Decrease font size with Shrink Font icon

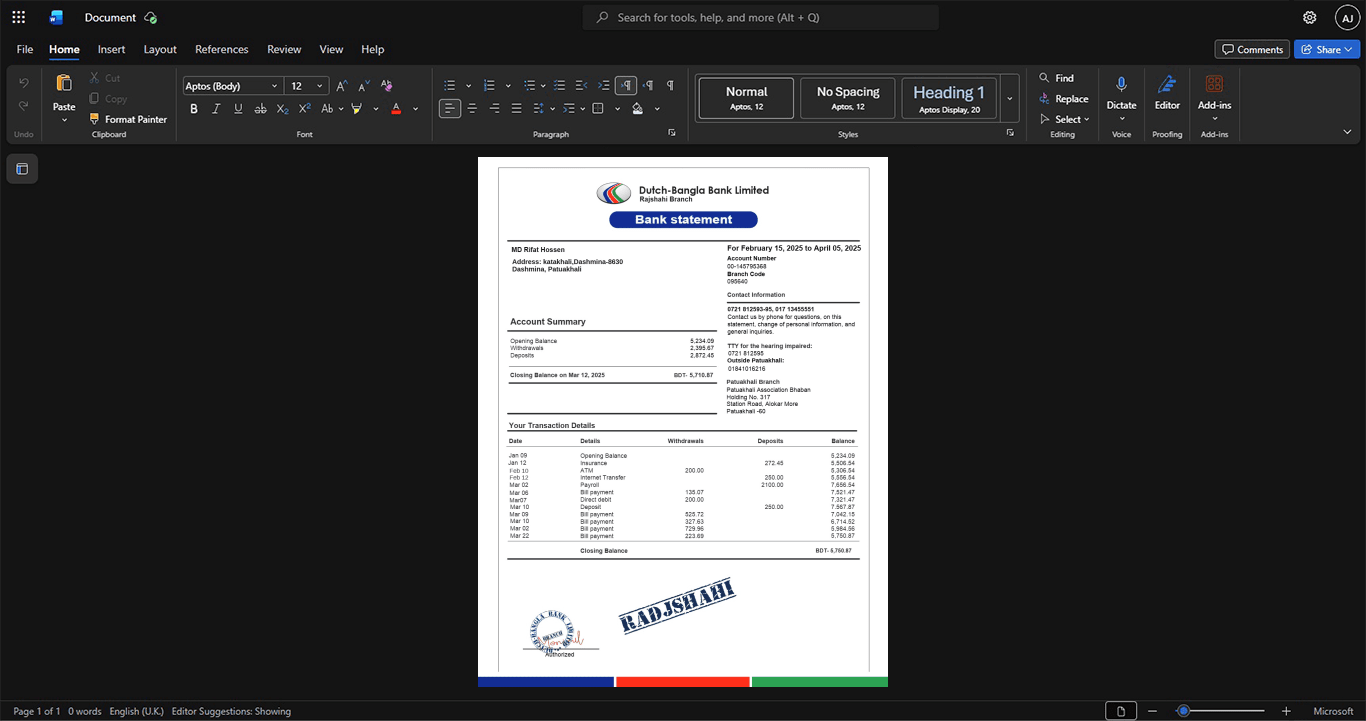click(x=364, y=86)
